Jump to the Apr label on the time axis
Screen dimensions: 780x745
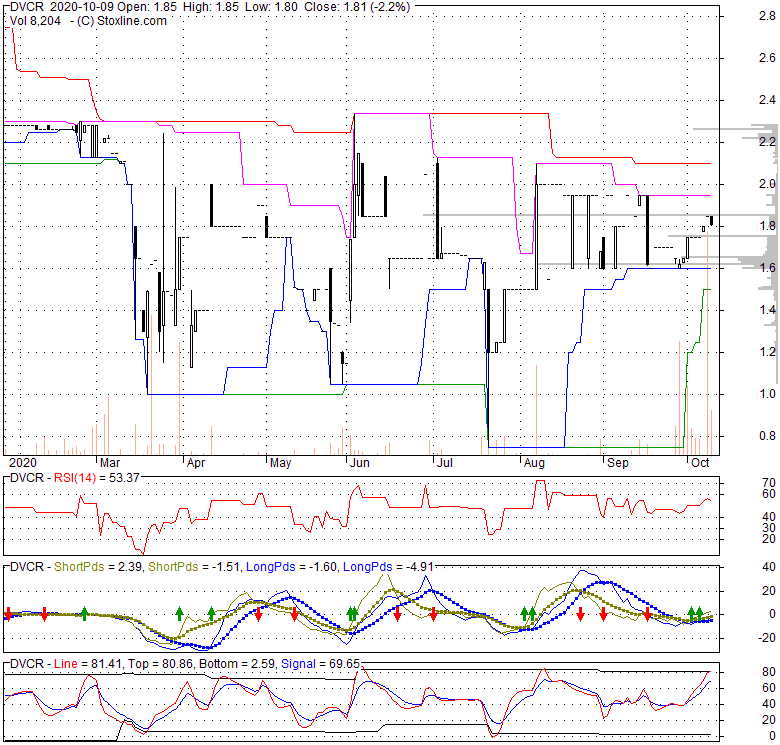point(196,463)
